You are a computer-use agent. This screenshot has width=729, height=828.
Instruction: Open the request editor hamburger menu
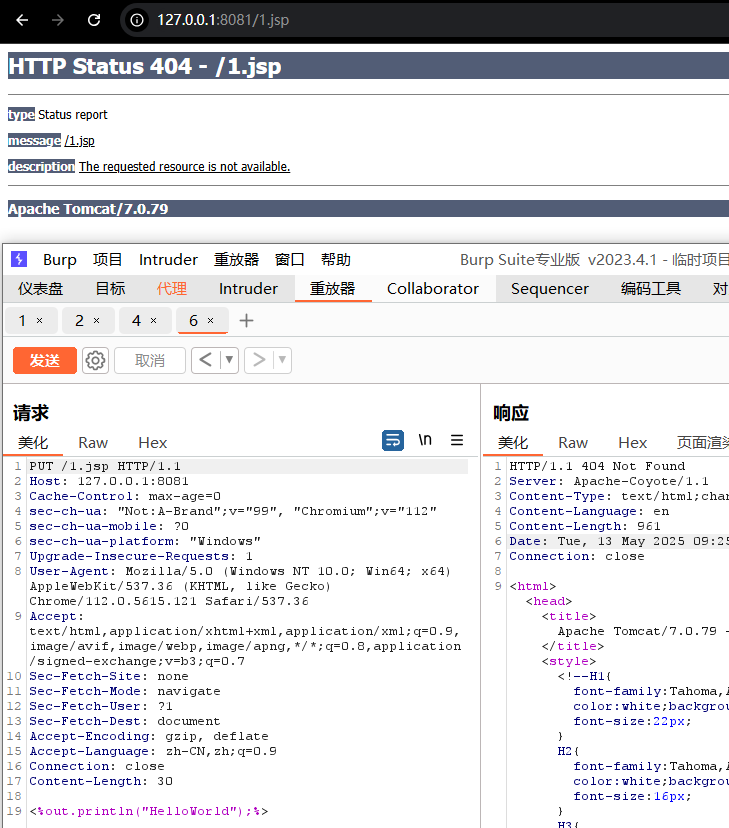[x=457, y=440]
